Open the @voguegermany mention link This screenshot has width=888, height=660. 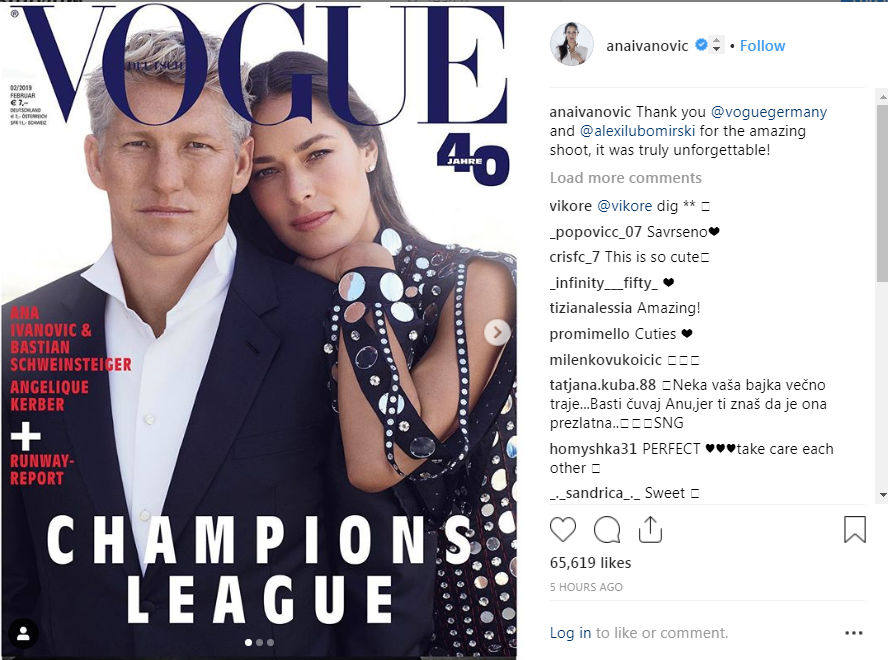(x=769, y=112)
